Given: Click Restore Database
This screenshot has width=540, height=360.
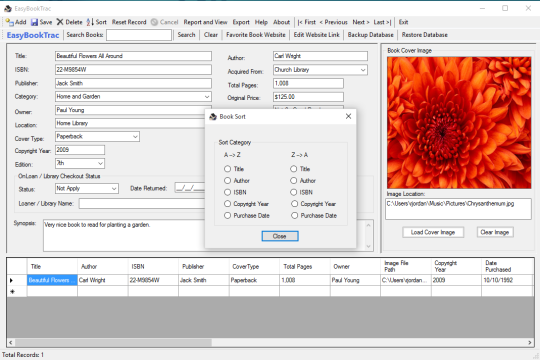Looking at the screenshot, I should (x=425, y=35).
